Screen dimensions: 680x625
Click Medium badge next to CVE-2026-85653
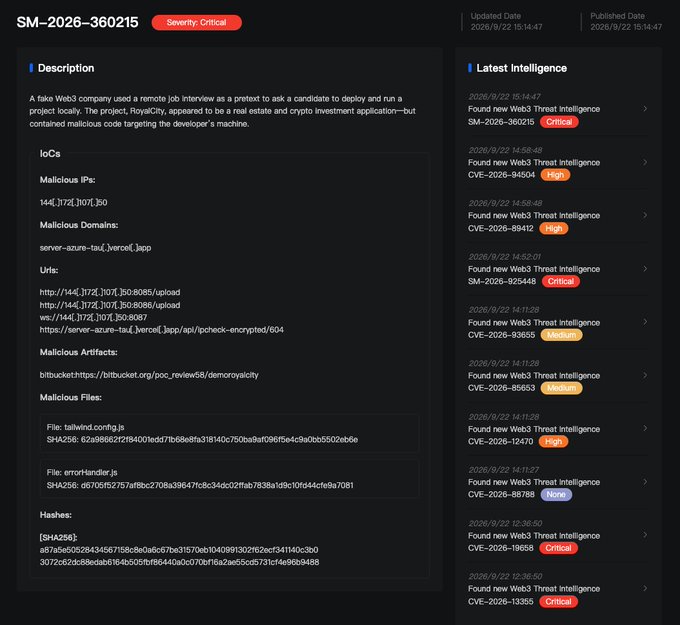pyautogui.click(x=561, y=388)
